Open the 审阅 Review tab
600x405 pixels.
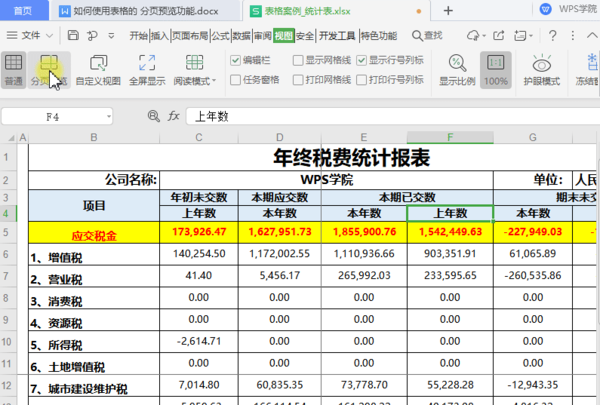[x=262, y=36]
